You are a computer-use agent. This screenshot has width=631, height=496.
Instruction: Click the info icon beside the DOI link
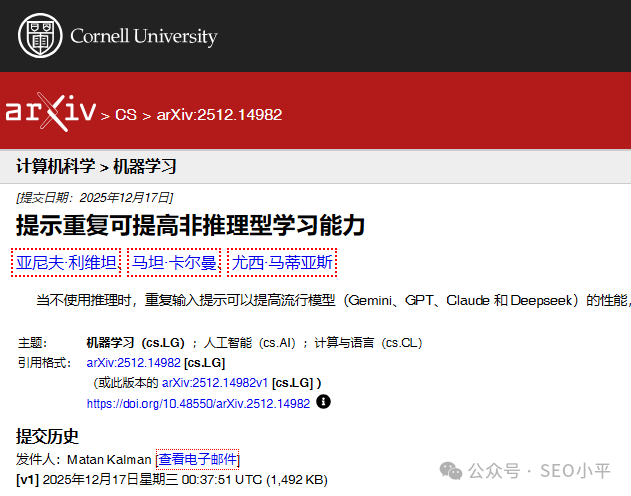tap(323, 402)
